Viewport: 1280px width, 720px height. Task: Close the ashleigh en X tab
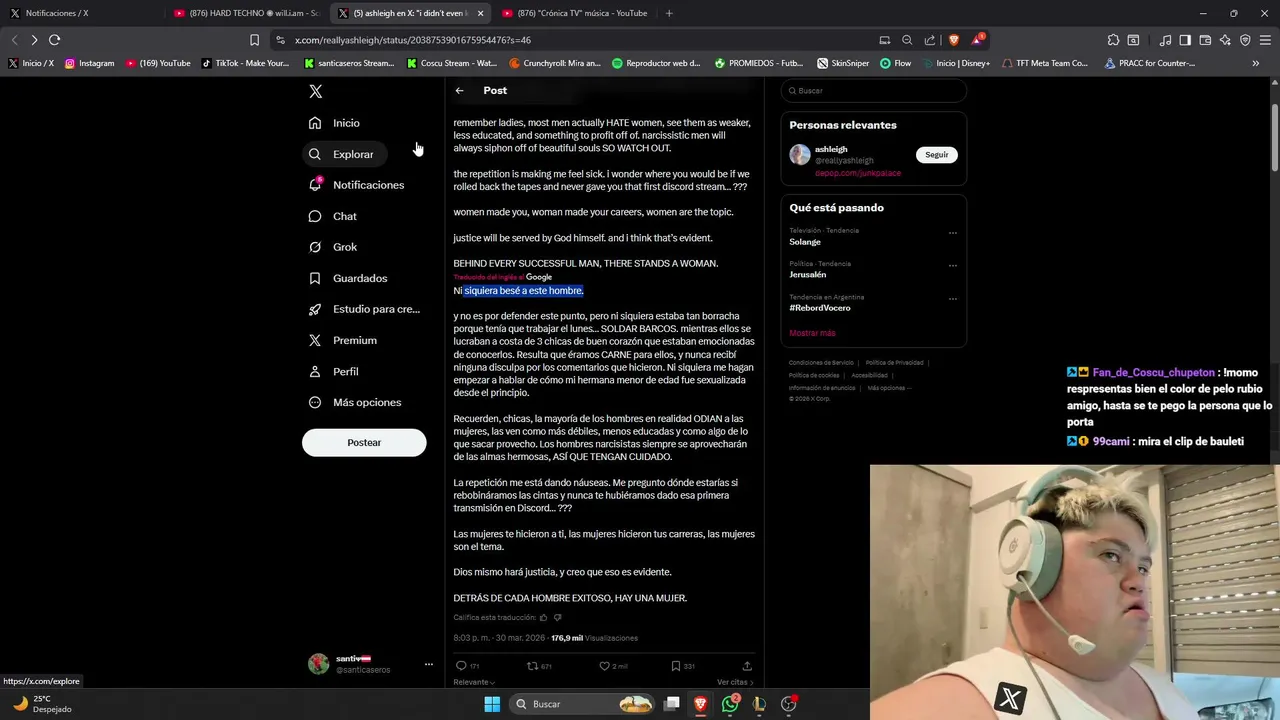click(480, 13)
